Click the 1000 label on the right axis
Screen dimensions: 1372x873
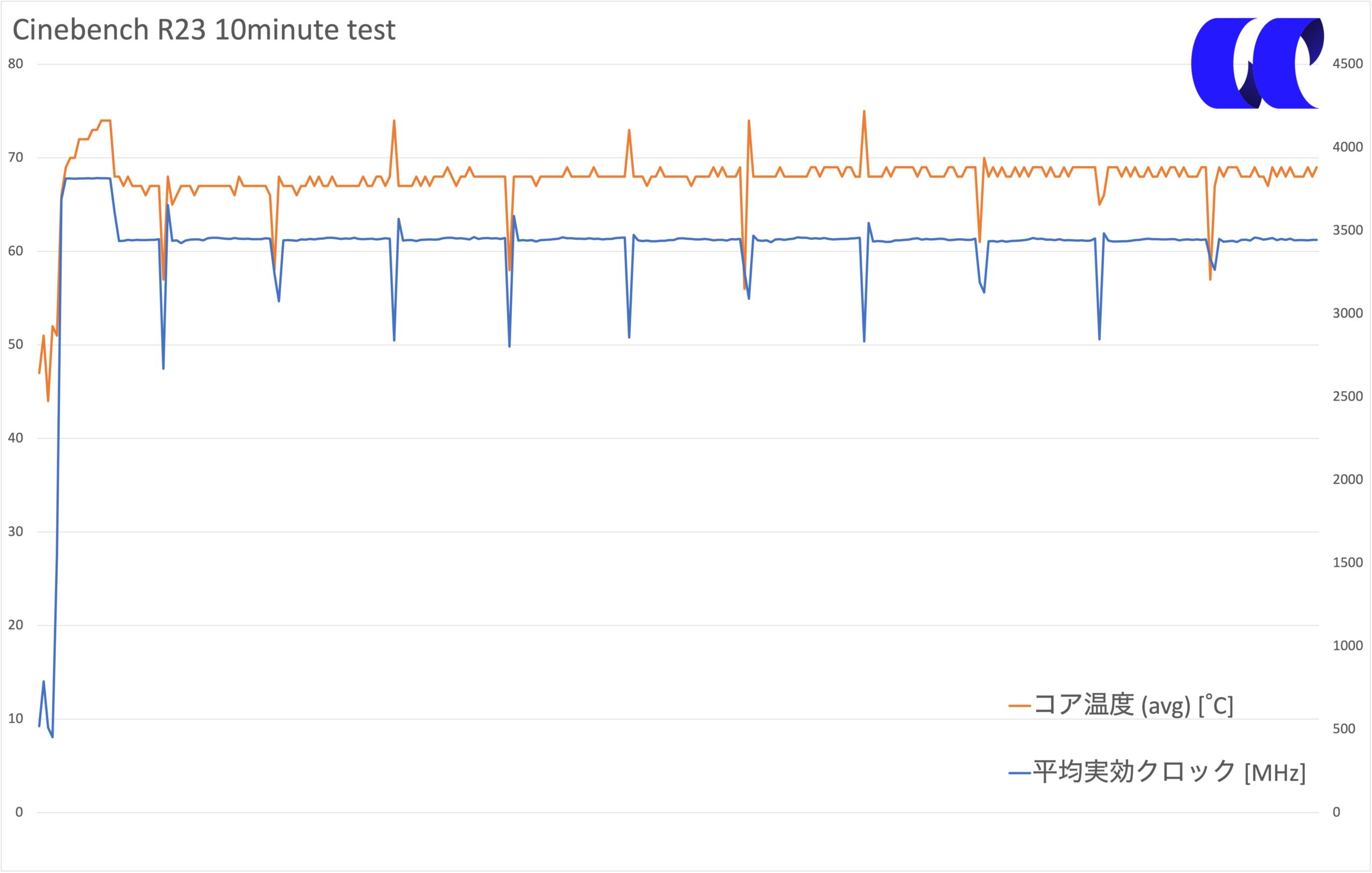tap(1347, 646)
